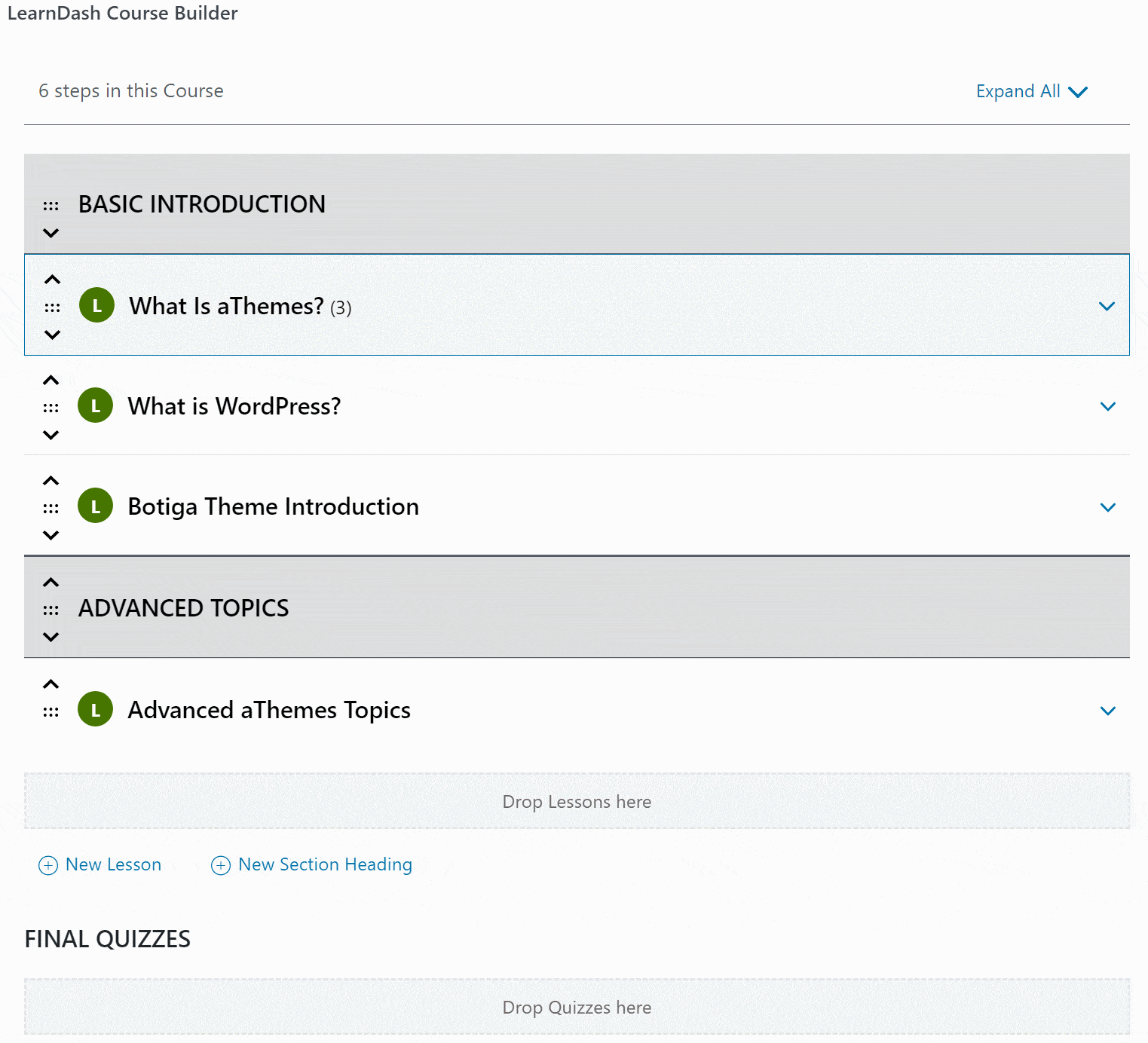
Task: Expand the Botiga Theme Introduction lesson
Action: [x=1107, y=507]
